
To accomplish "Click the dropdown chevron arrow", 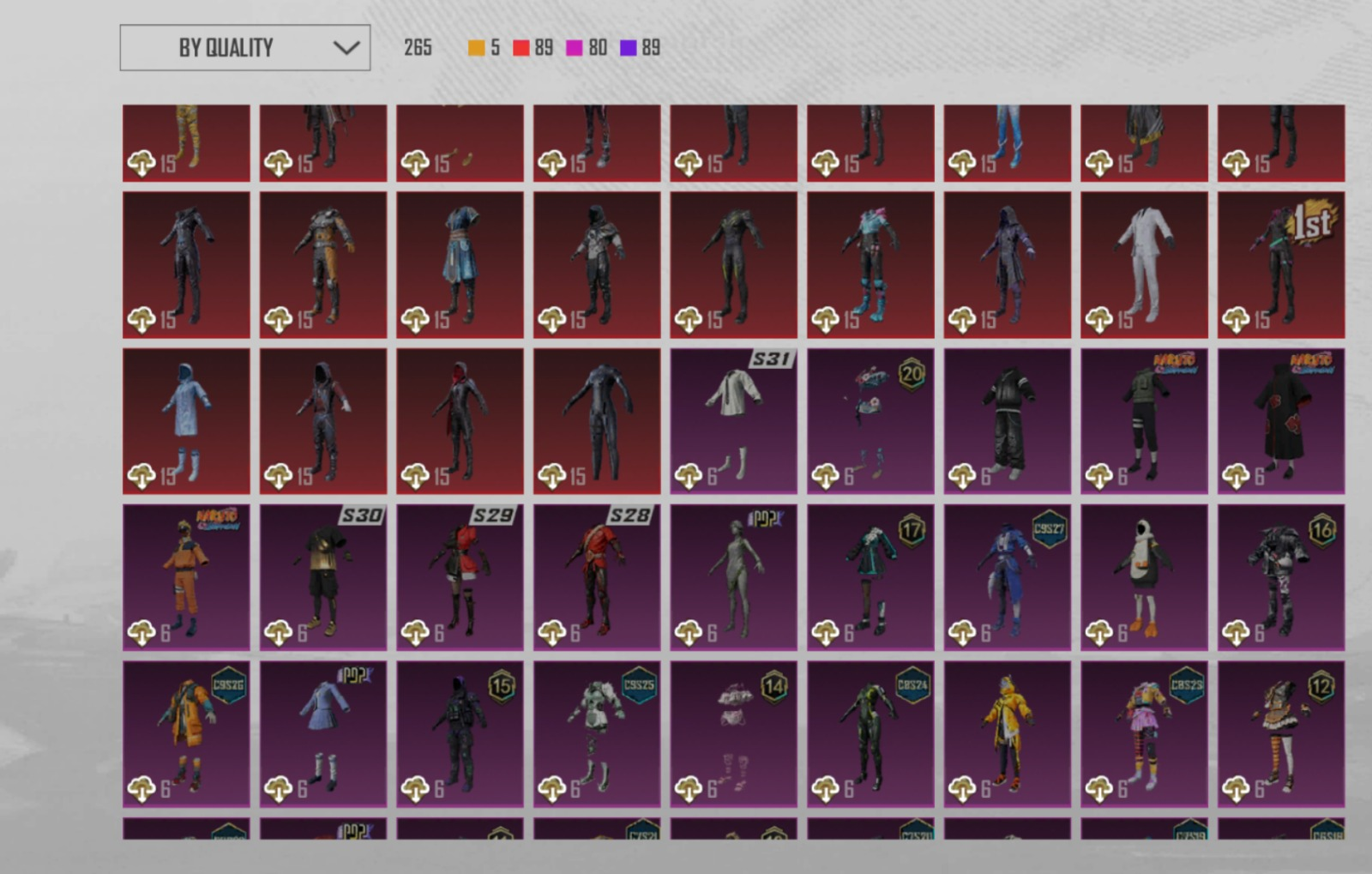I will [346, 48].
